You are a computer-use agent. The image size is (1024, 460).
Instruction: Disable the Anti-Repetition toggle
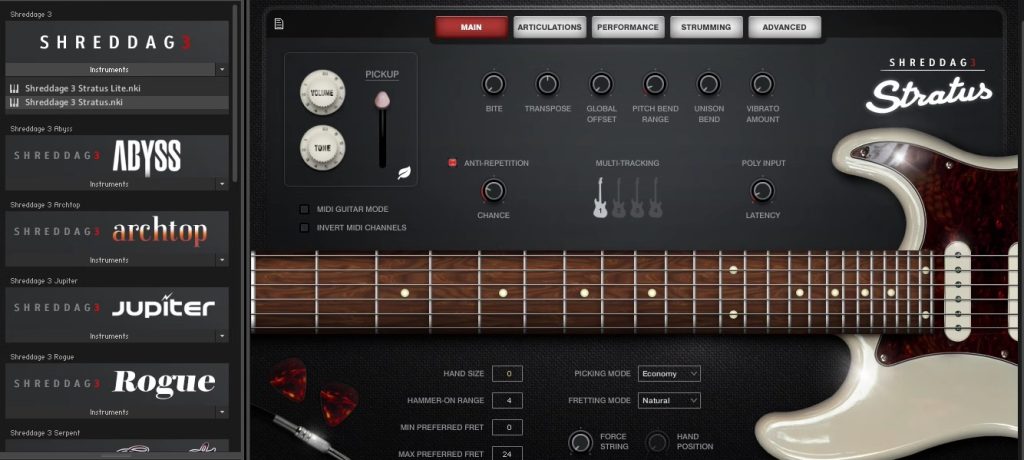tap(452, 162)
